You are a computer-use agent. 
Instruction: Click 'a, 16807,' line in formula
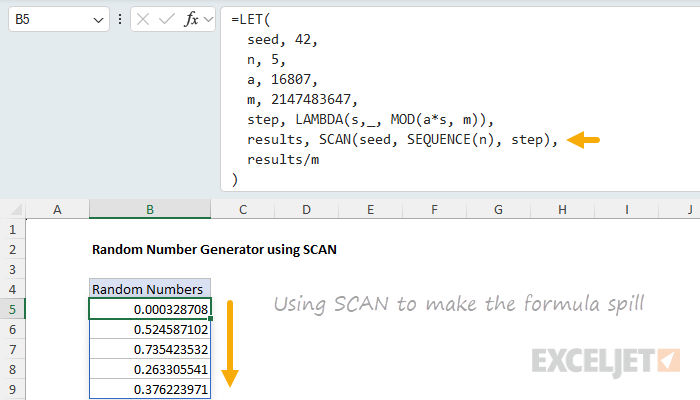point(282,80)
